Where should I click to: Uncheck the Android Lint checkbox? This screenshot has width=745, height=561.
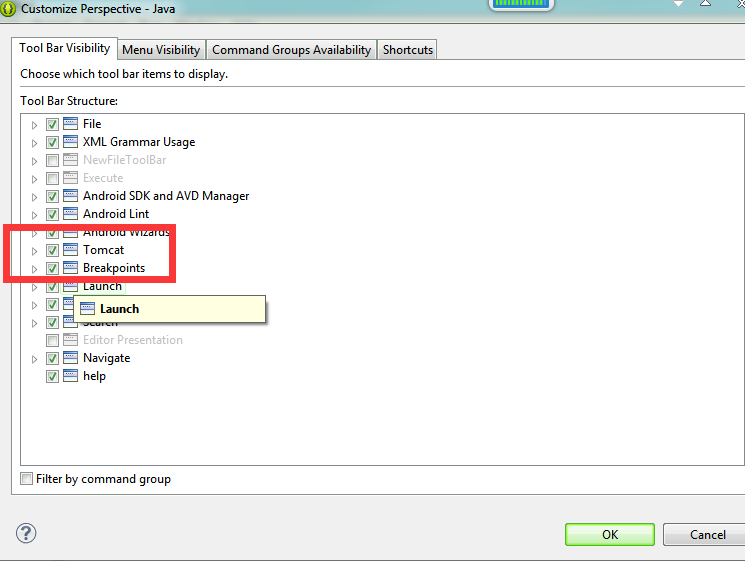(x=52, y=214)
